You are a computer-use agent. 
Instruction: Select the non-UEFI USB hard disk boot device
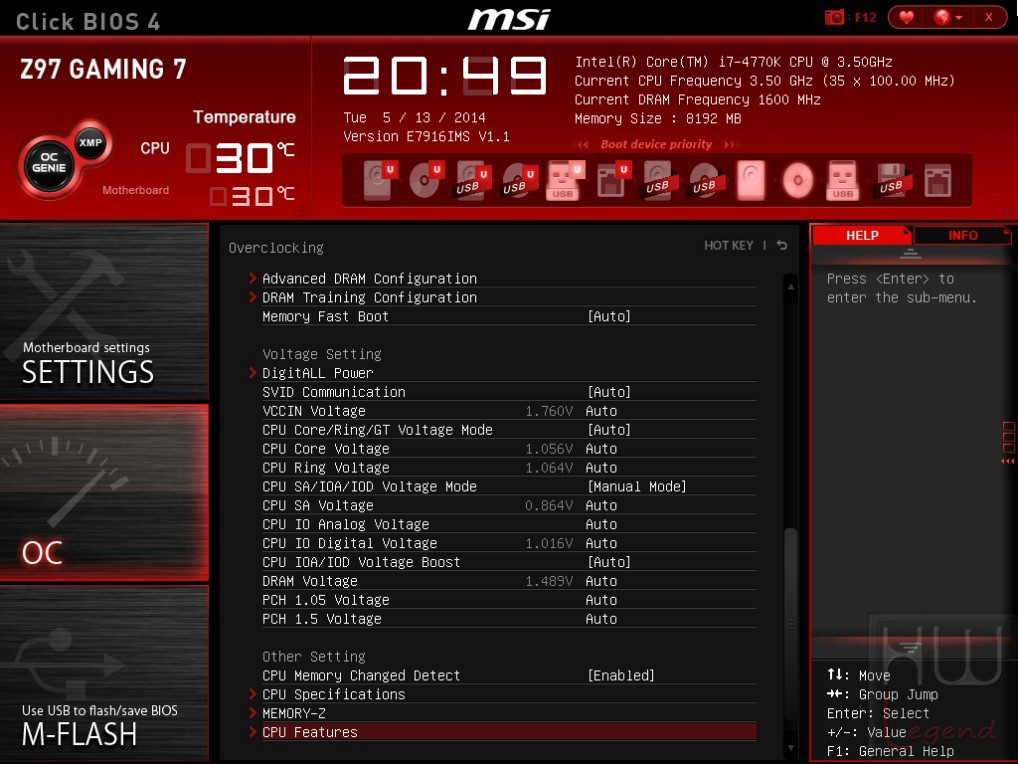click(x=658, y=180)
